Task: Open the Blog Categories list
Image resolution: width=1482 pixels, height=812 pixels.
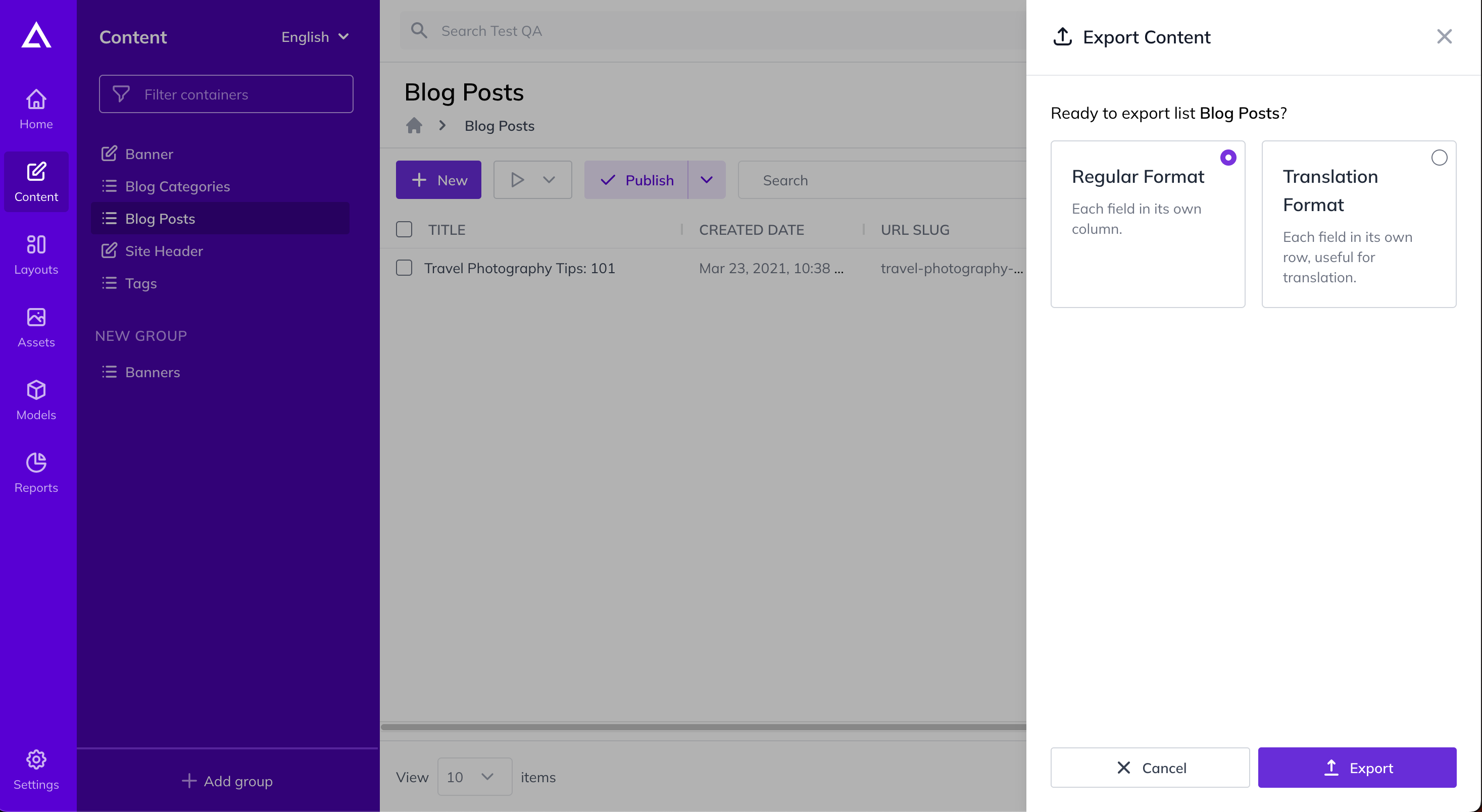Action: click(220, 186)
